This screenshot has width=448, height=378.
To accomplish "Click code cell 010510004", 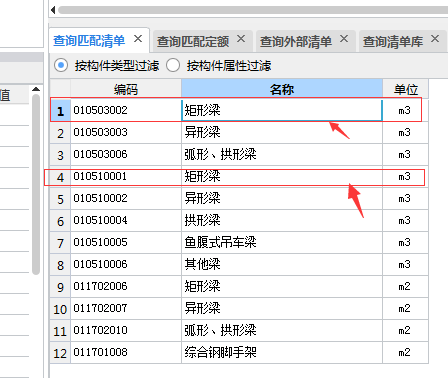I will [126, 220].
